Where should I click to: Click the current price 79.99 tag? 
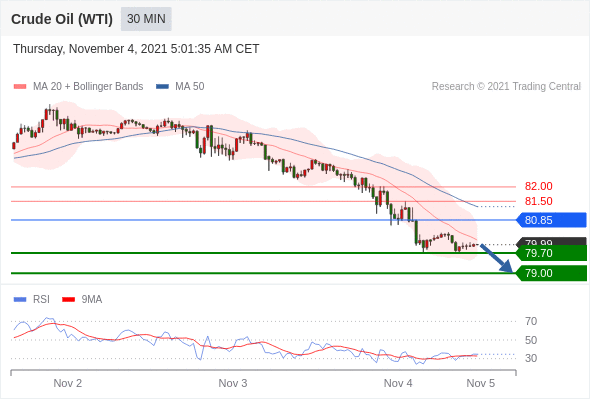pyautogui.click(x=551, y=241)
